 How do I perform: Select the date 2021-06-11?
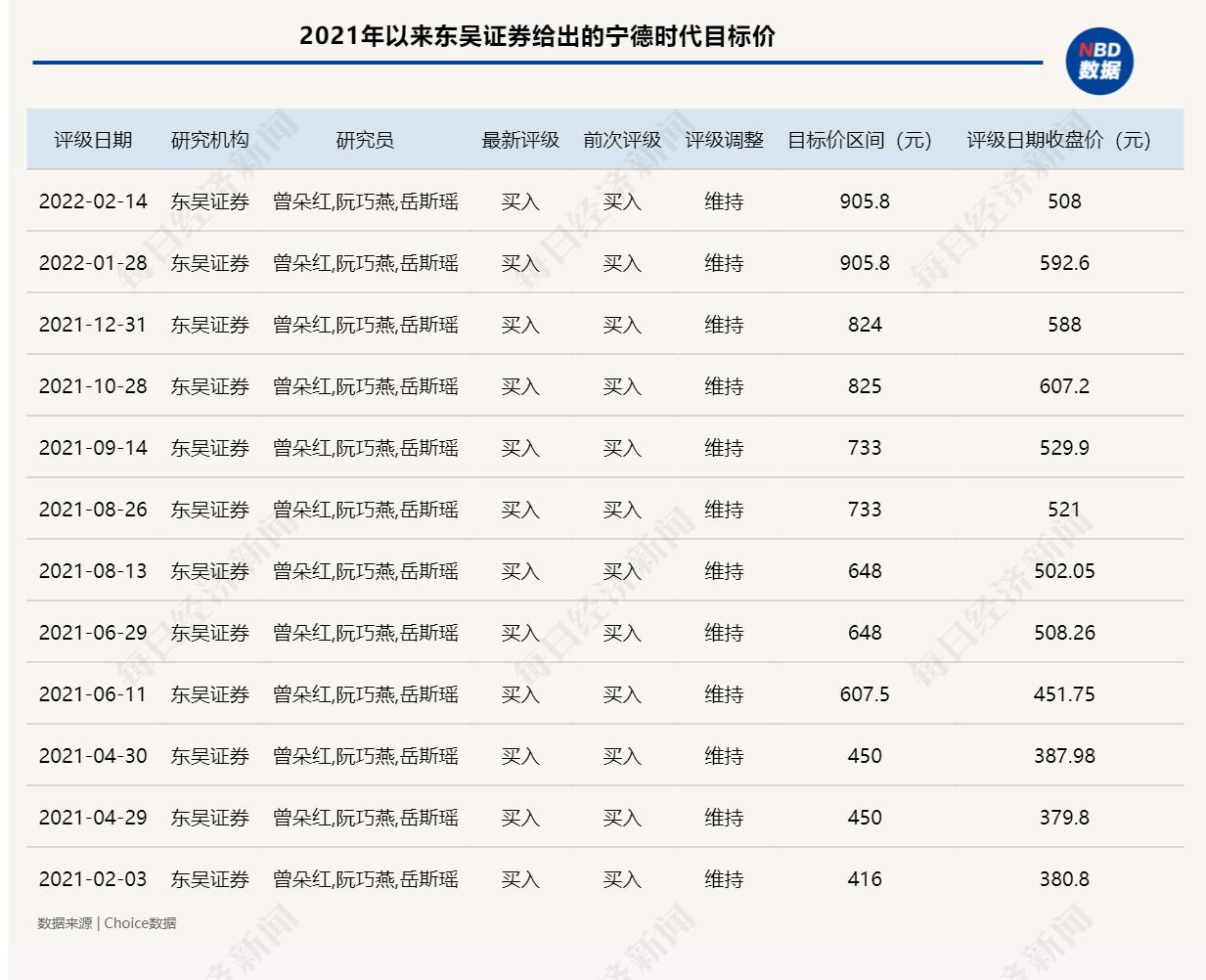click(x=93, y=694)
